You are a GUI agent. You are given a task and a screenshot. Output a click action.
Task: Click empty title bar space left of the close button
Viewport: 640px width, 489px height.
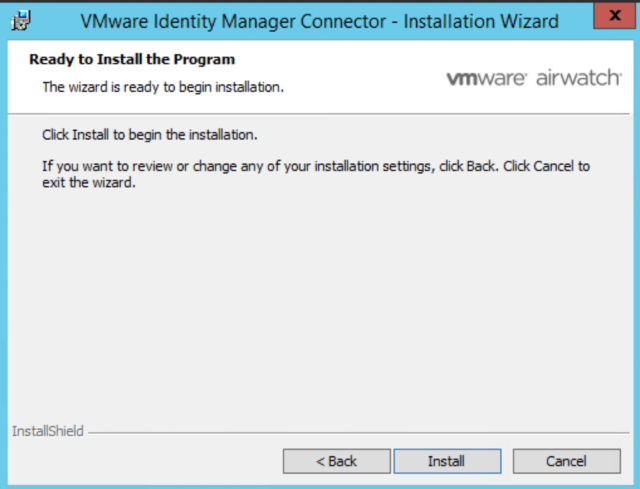coord(572,21)
